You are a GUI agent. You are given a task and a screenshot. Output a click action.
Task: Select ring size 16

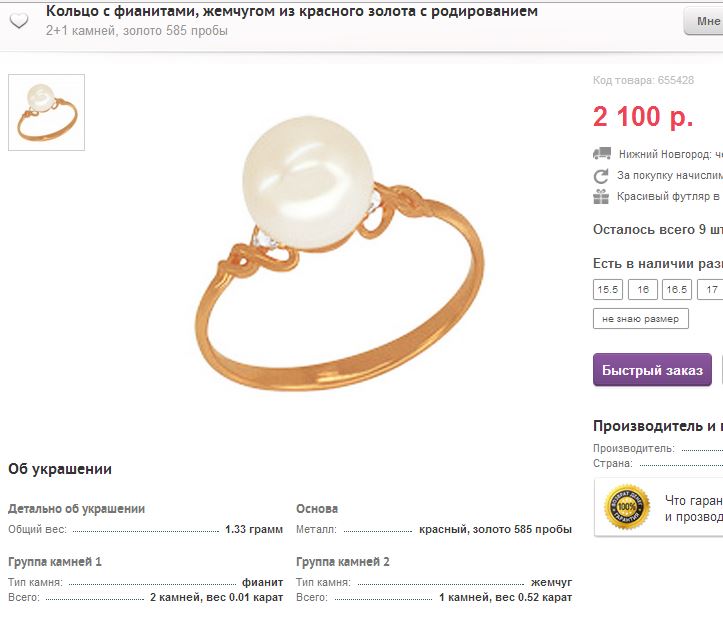tap(643, 290)
